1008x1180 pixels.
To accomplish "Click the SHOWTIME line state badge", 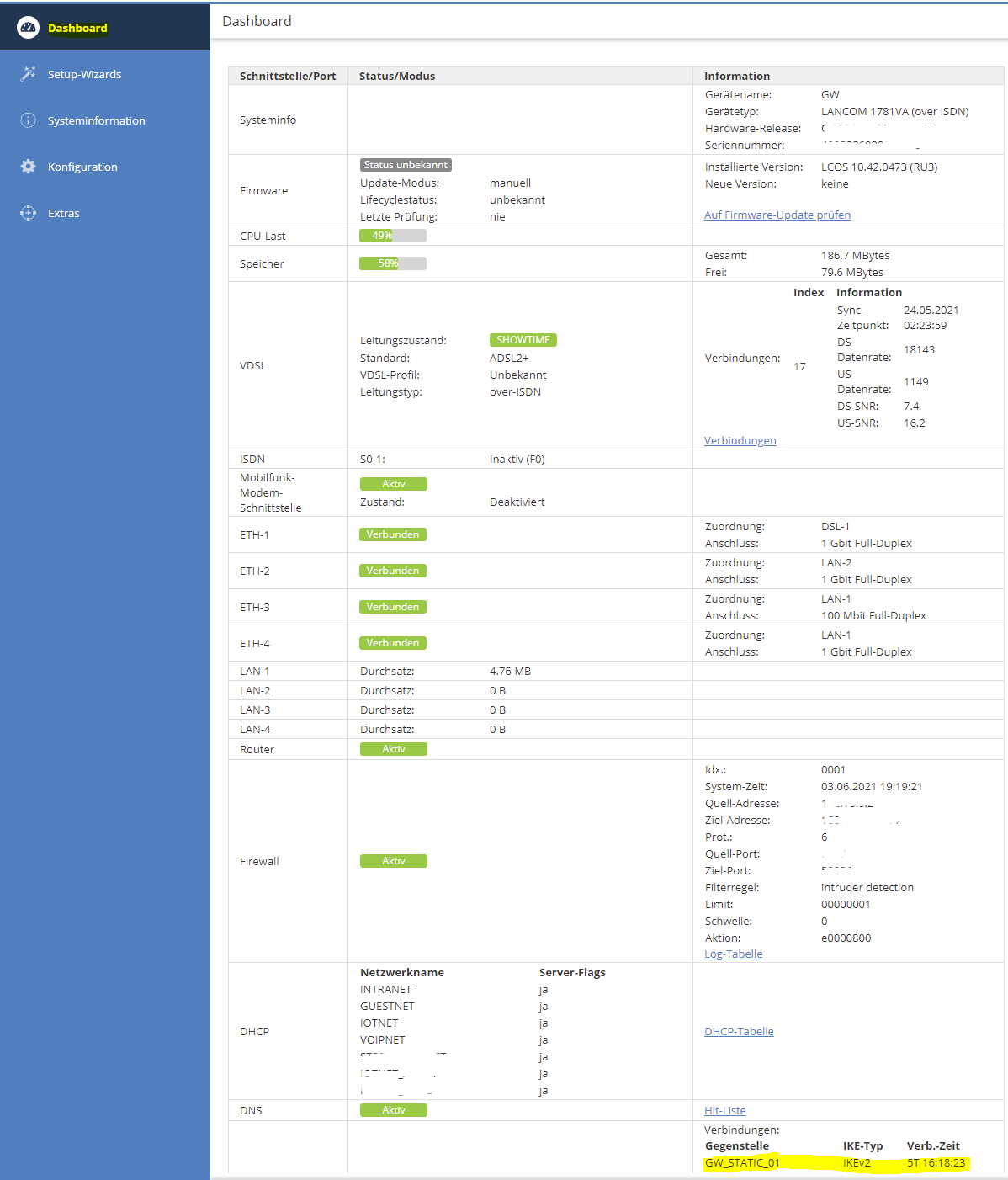I will [x=523, y=340].
